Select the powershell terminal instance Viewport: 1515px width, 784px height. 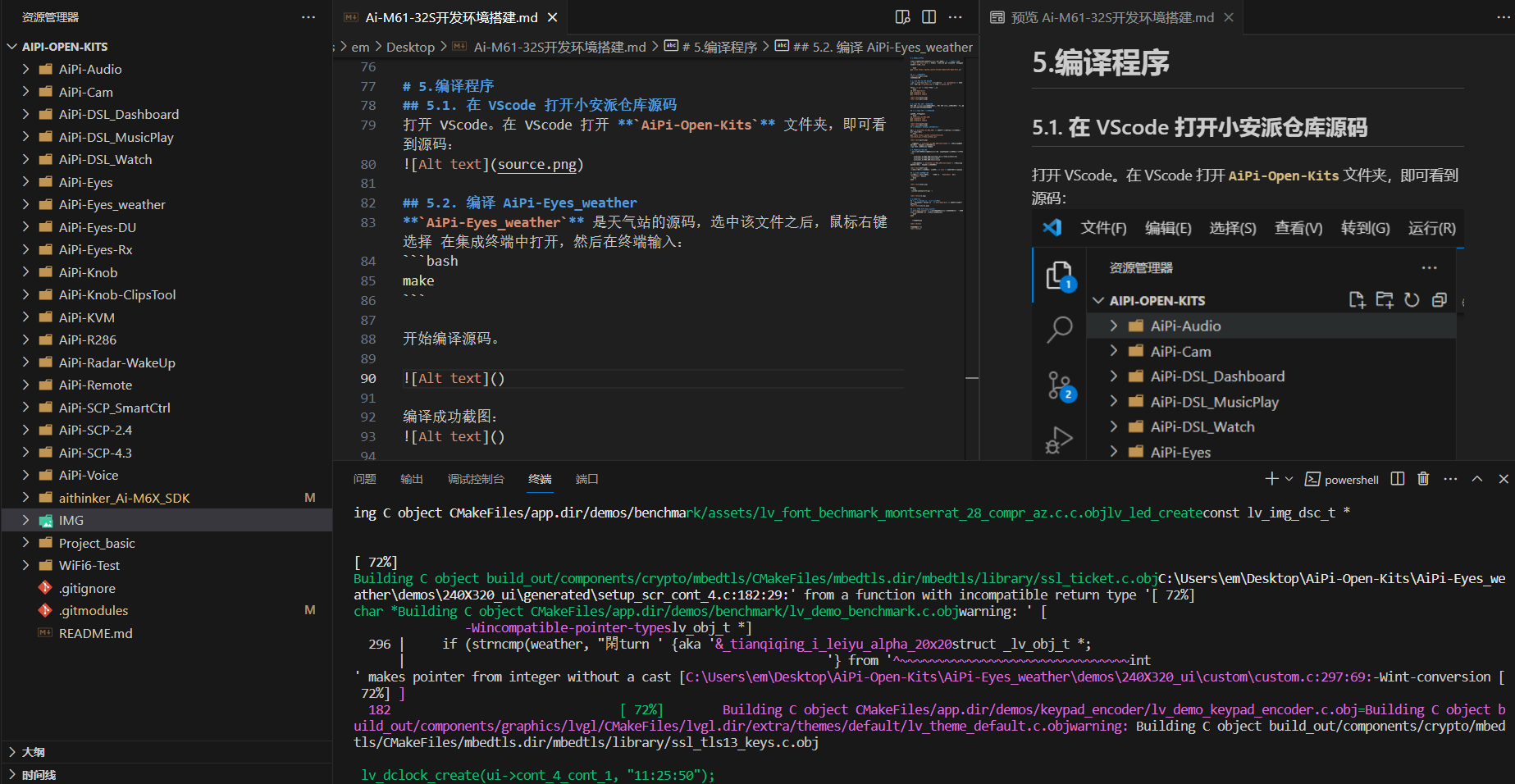click(x=1342, y=480)
